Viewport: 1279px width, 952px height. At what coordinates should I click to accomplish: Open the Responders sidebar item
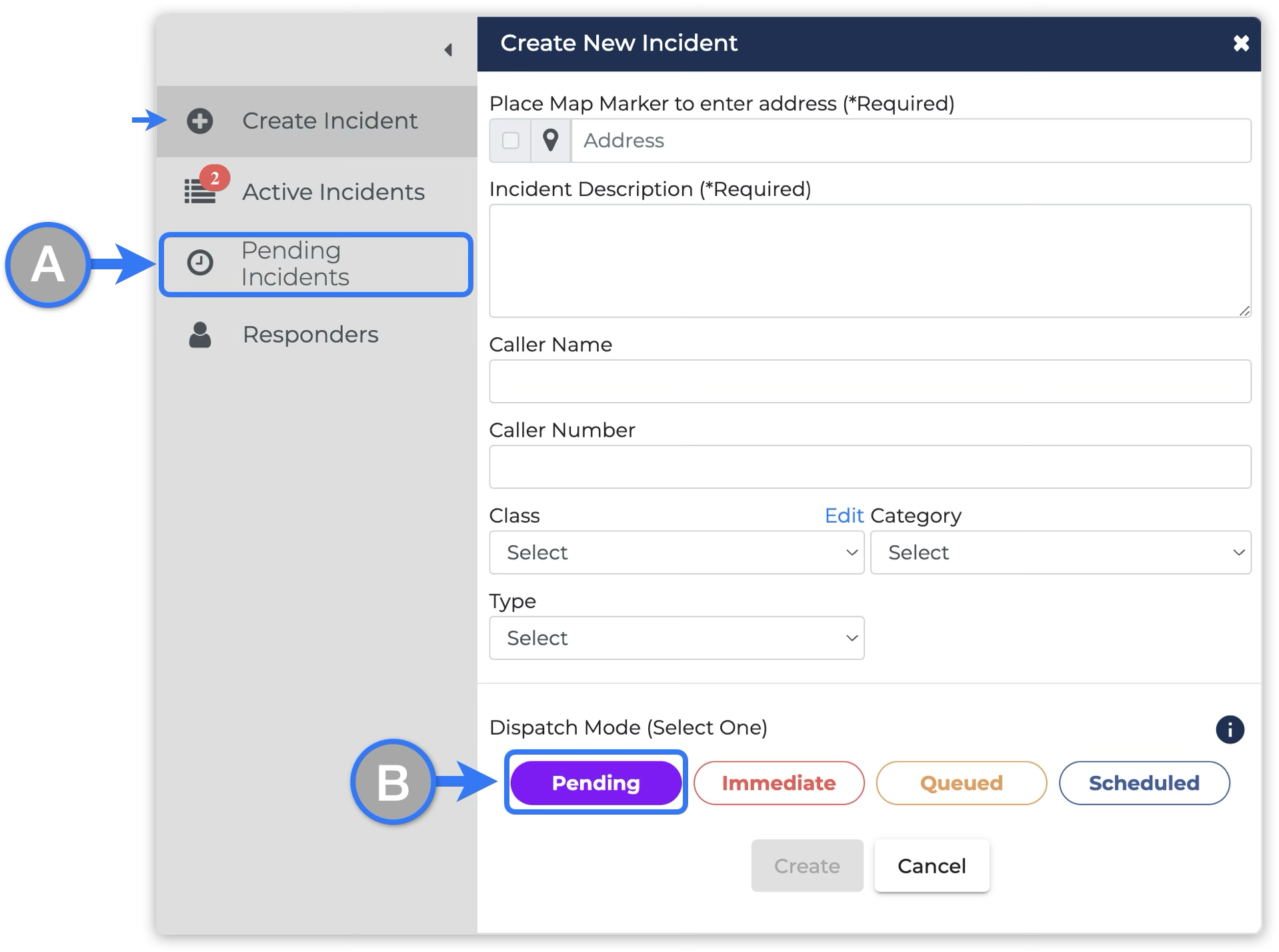coord(310,335)
